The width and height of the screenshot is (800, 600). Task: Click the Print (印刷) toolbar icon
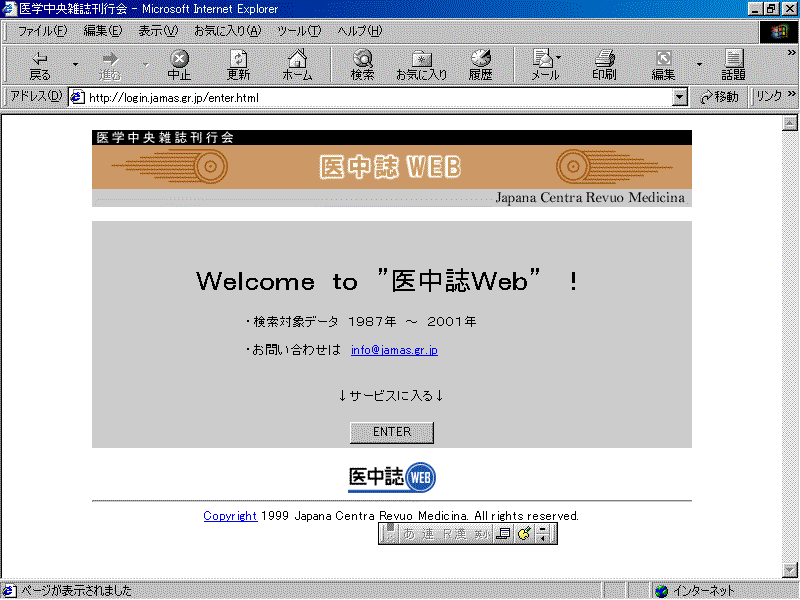[x=605, y=65]
